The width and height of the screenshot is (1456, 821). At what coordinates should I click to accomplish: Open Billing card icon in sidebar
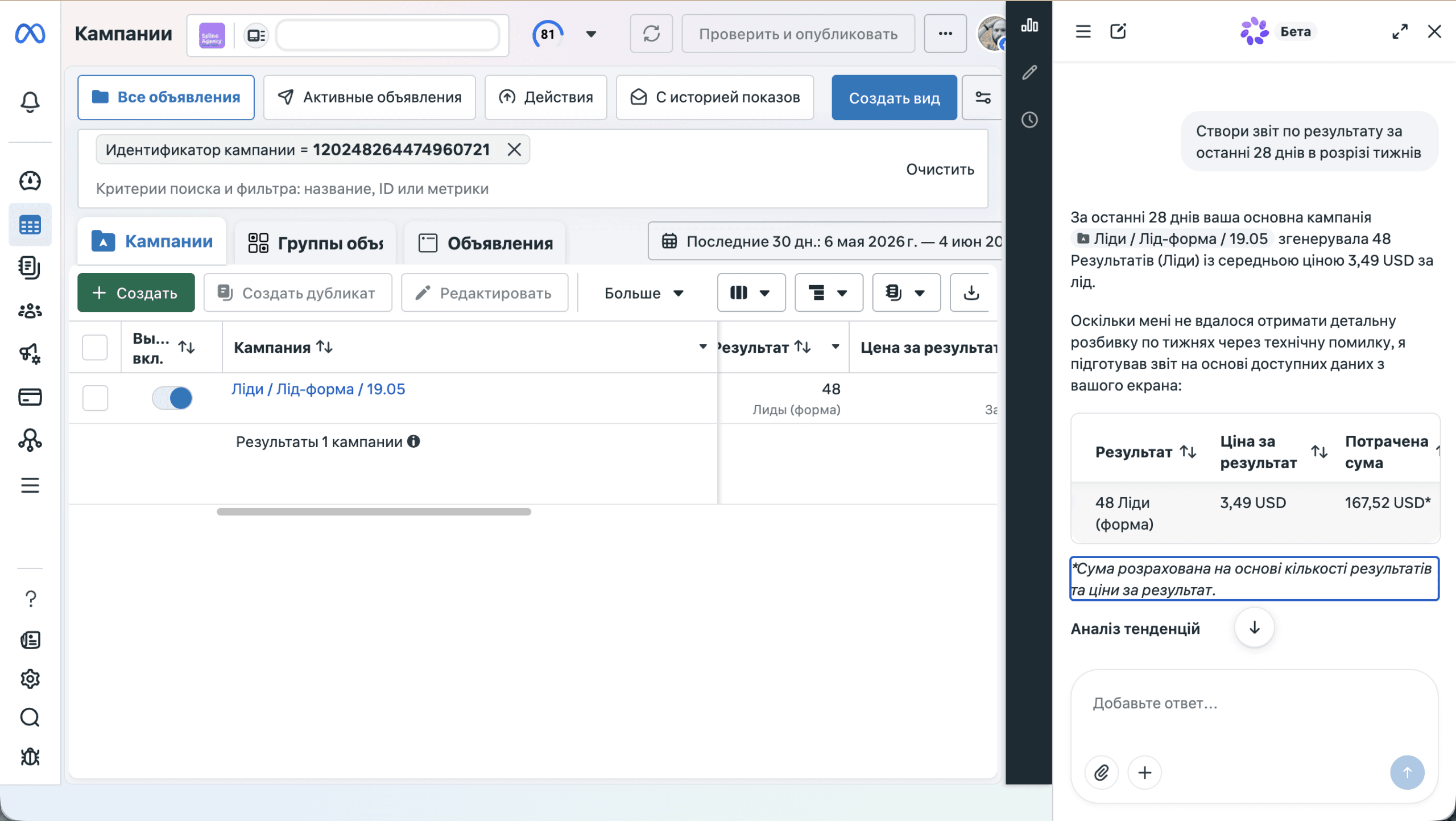tap(30, 397)
